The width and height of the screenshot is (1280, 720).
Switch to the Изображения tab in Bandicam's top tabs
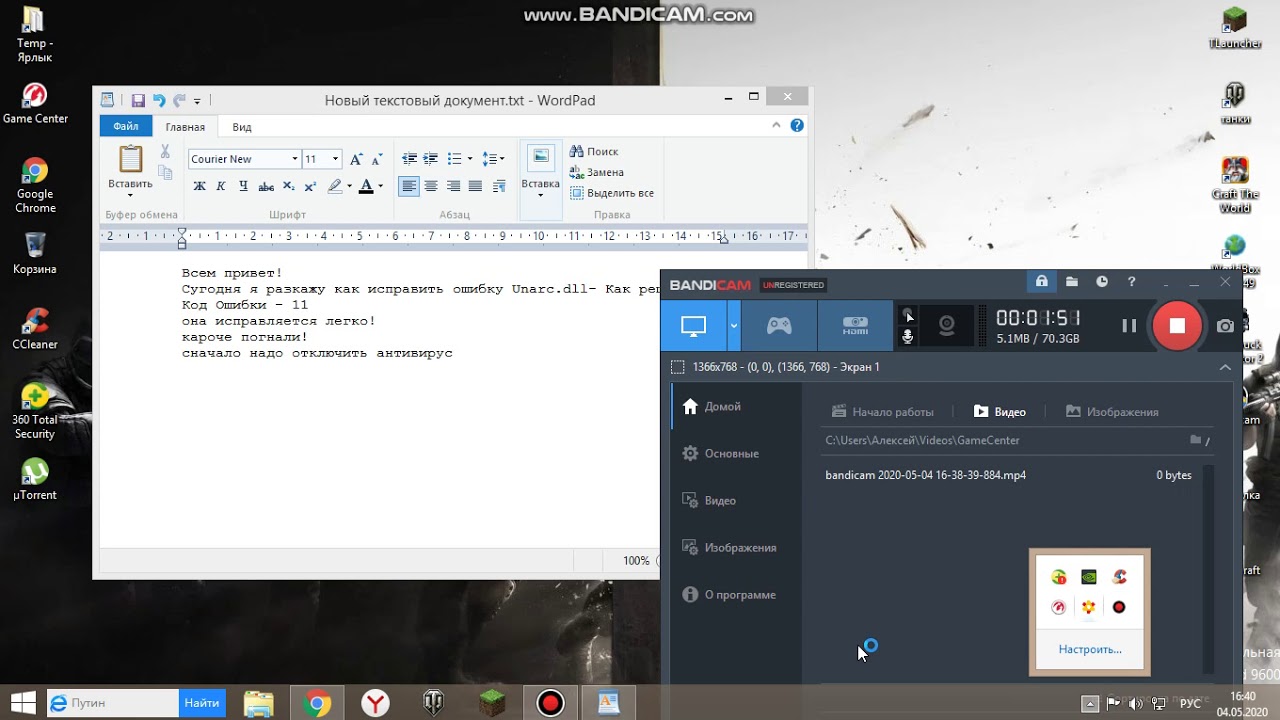pyautogui.click(x=1112, y=412)
